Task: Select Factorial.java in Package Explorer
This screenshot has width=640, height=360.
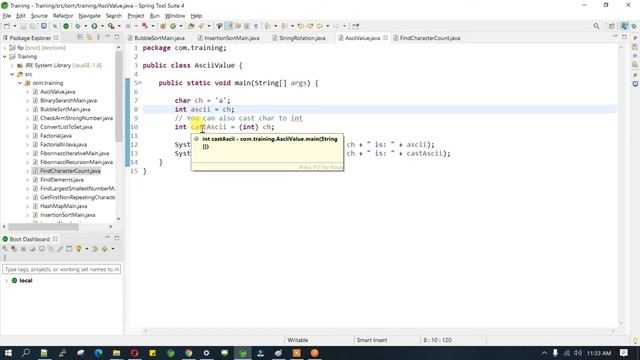Action: coord(56,136)
